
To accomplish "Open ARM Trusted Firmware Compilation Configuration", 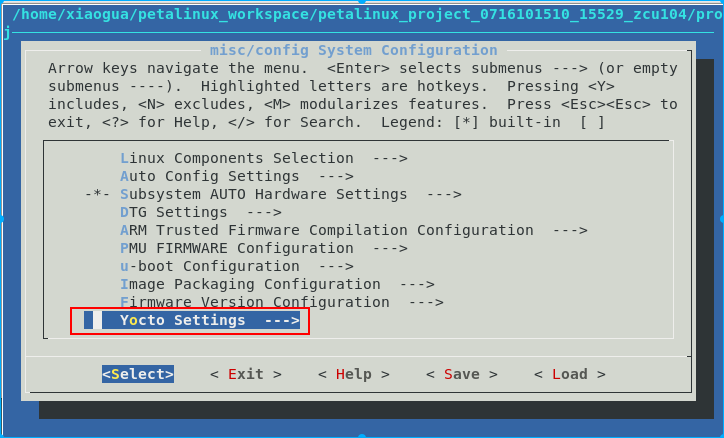I will (354, 230).
